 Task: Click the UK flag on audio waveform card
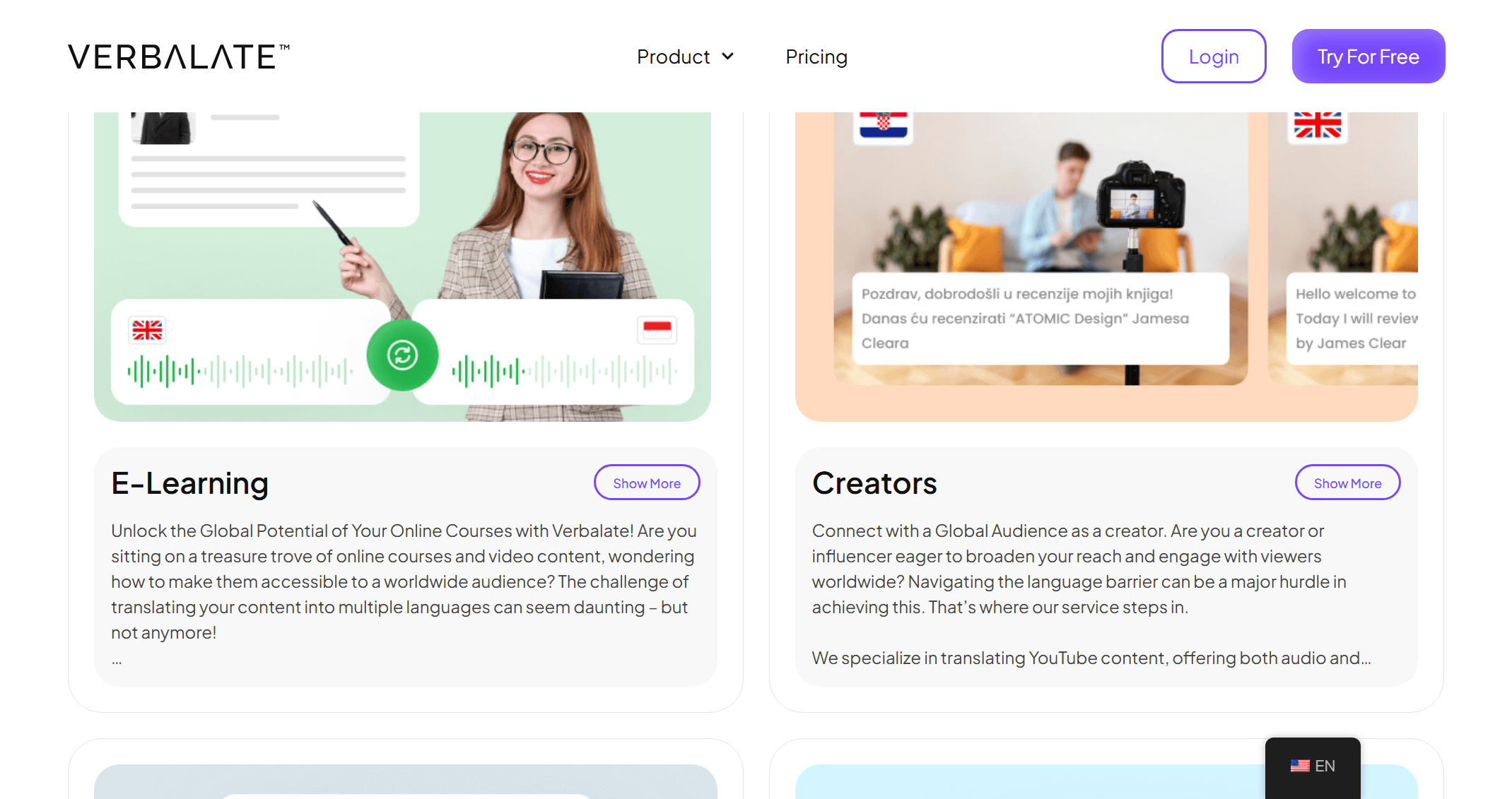147,330
